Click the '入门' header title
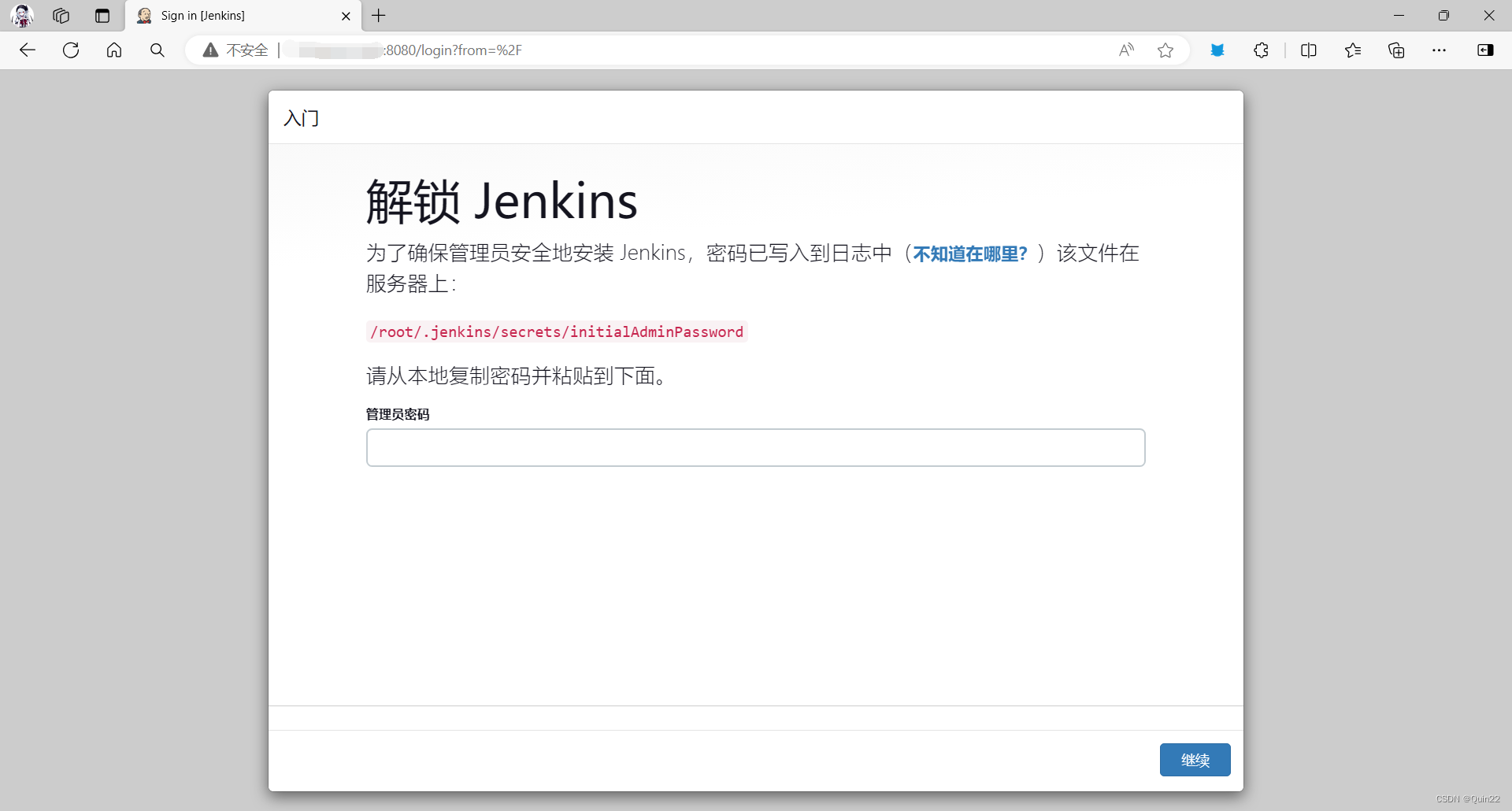 pos(302,118)
